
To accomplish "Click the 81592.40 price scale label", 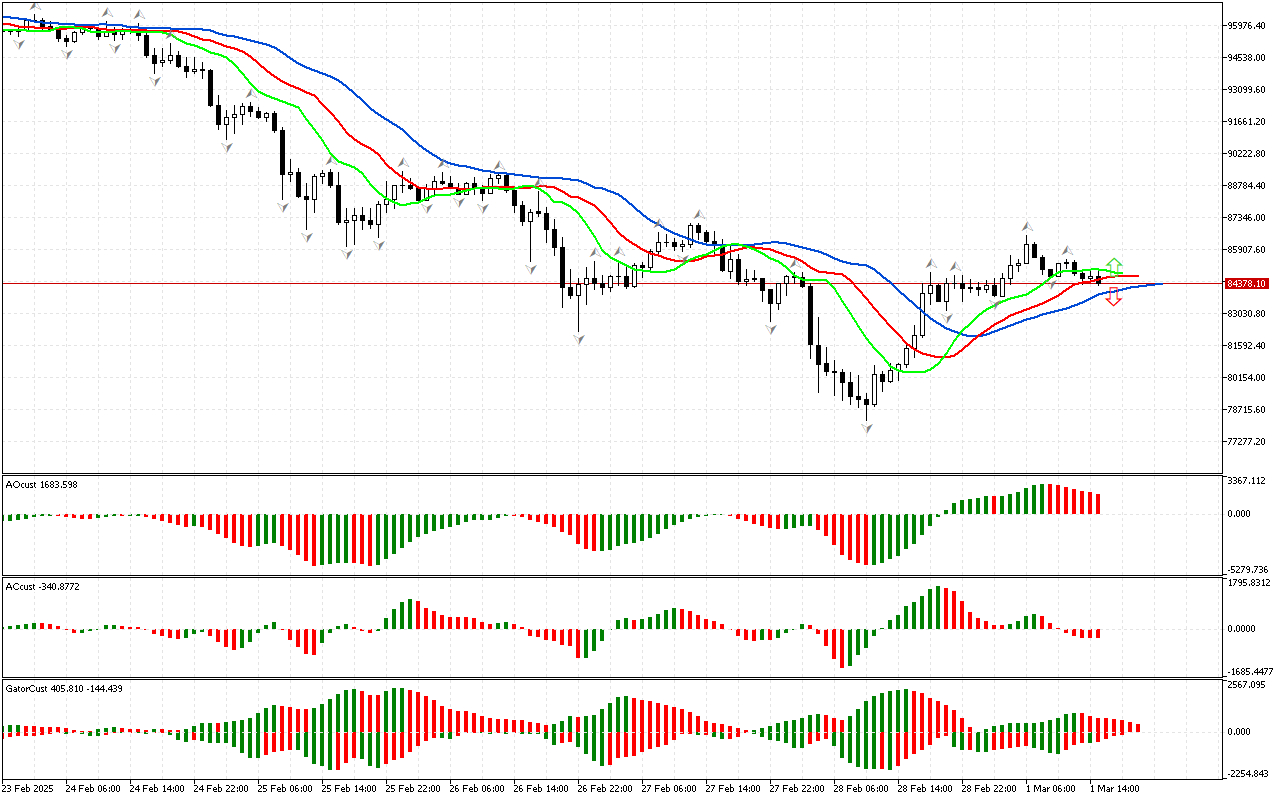I will click(x=1246, y=346).
